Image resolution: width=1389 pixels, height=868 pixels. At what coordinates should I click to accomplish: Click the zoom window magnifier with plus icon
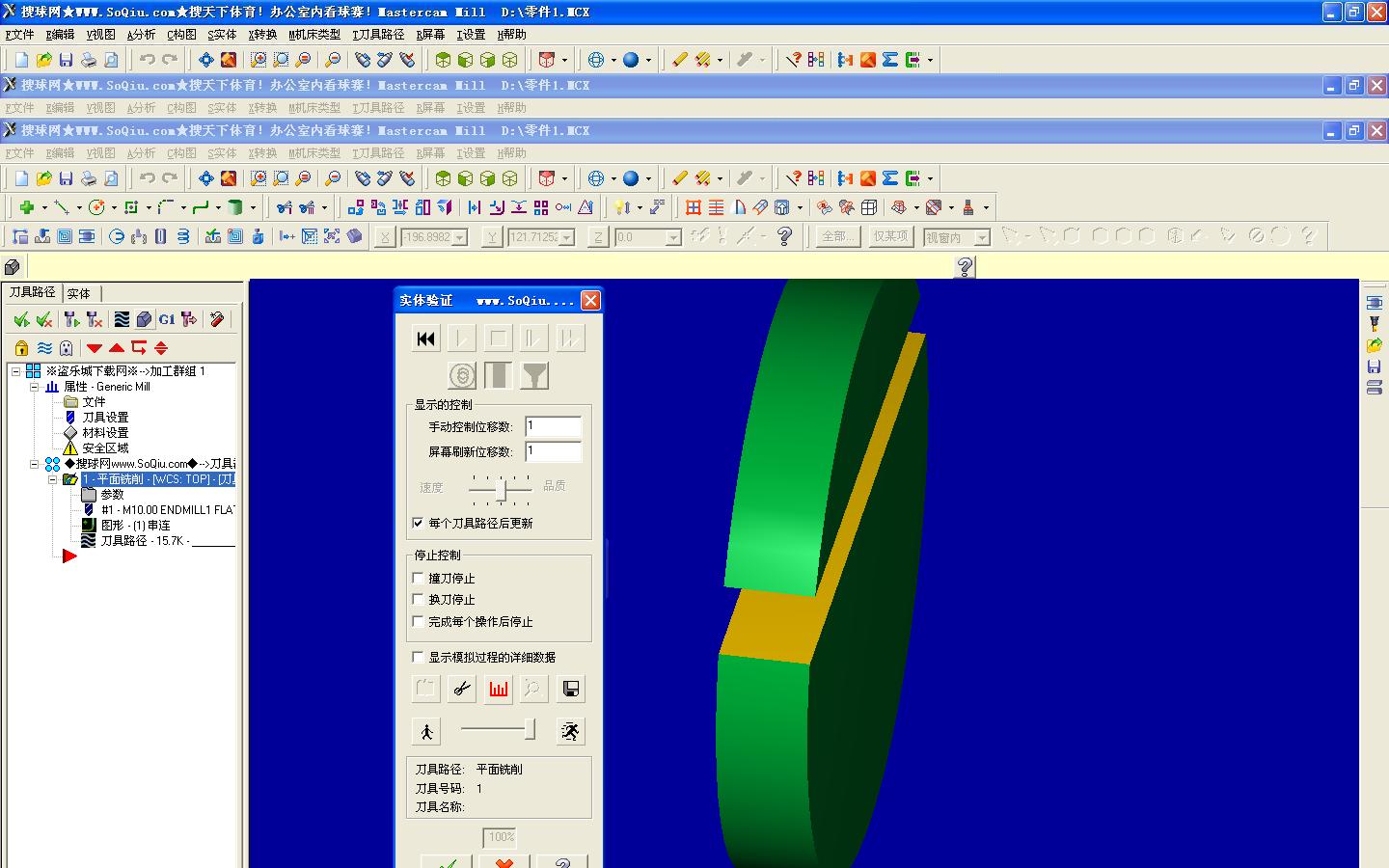[x=259, y=178]
